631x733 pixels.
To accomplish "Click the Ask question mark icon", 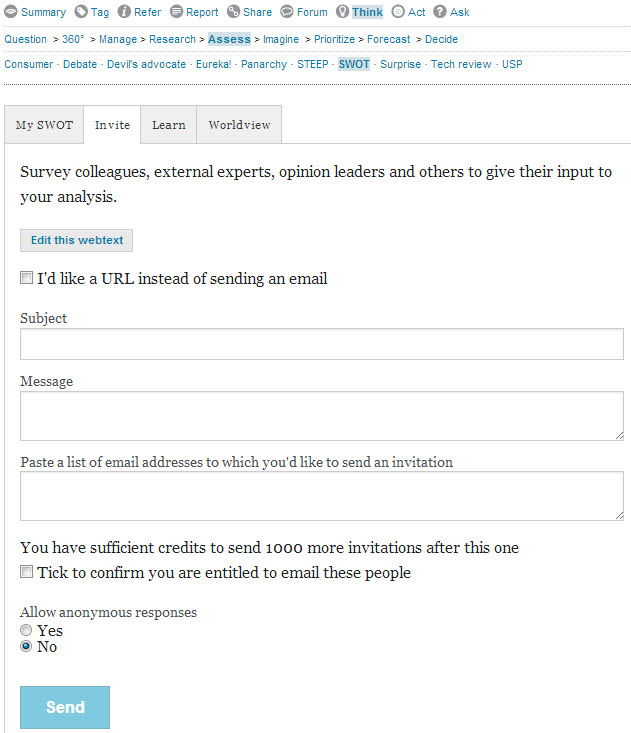I will (440, 12).
